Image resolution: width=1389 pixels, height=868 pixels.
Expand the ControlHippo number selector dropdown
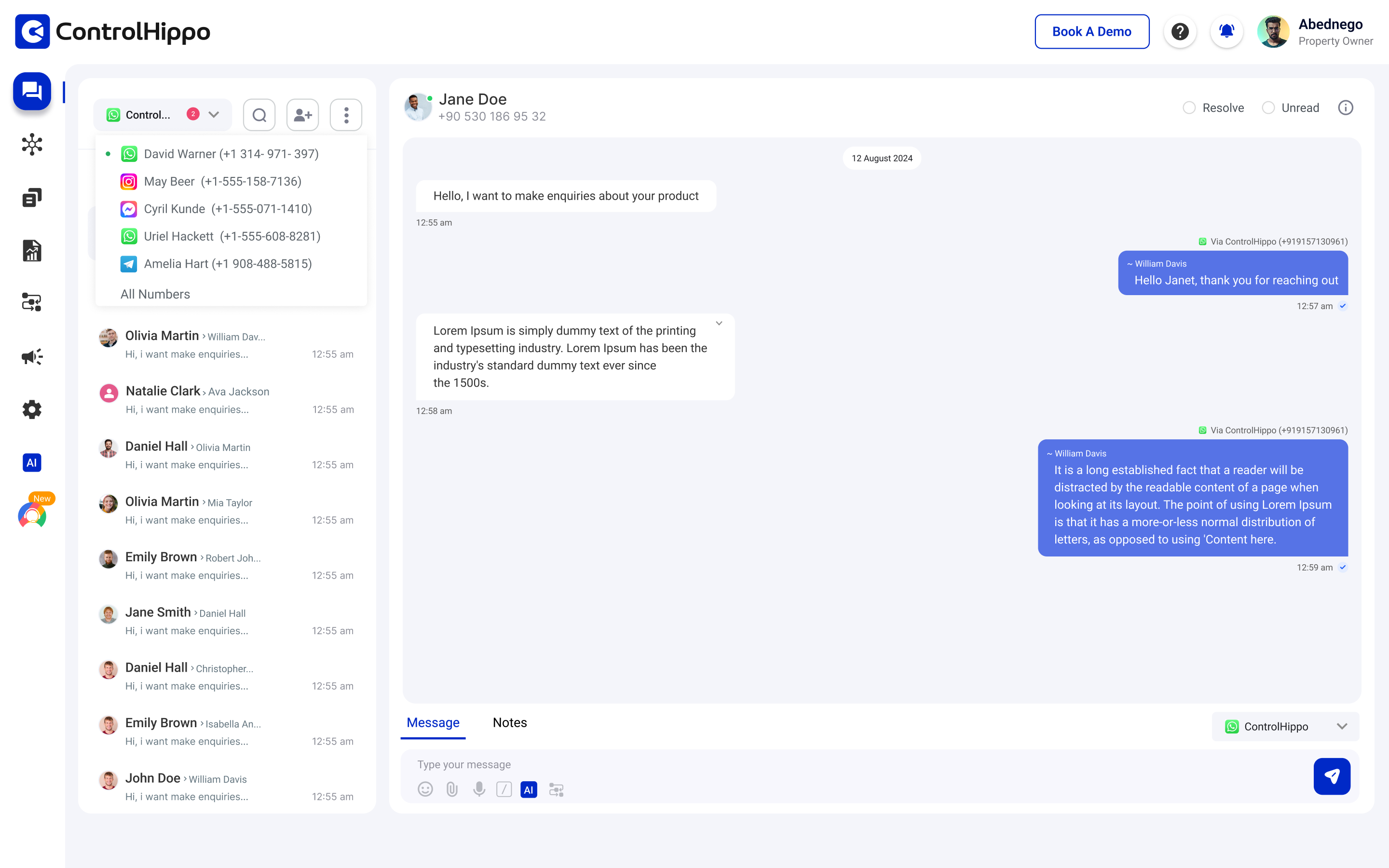coord(214,115)
